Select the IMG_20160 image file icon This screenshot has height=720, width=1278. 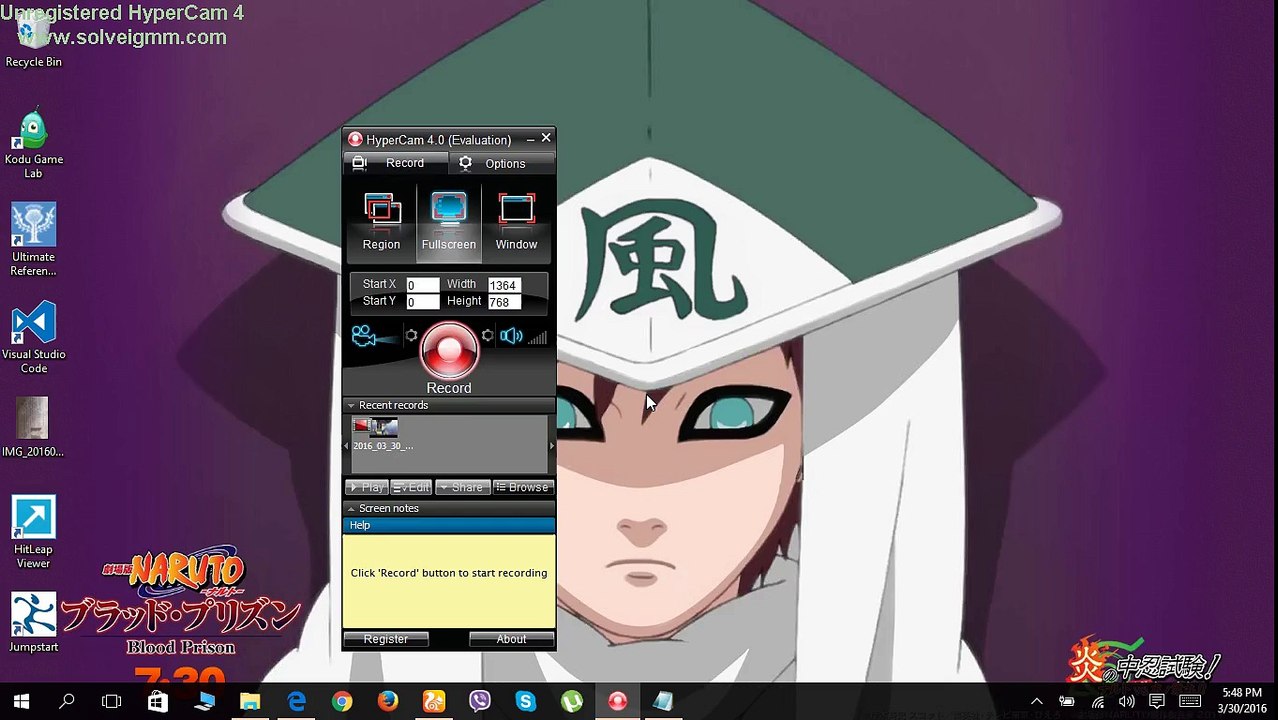(33, 428)
